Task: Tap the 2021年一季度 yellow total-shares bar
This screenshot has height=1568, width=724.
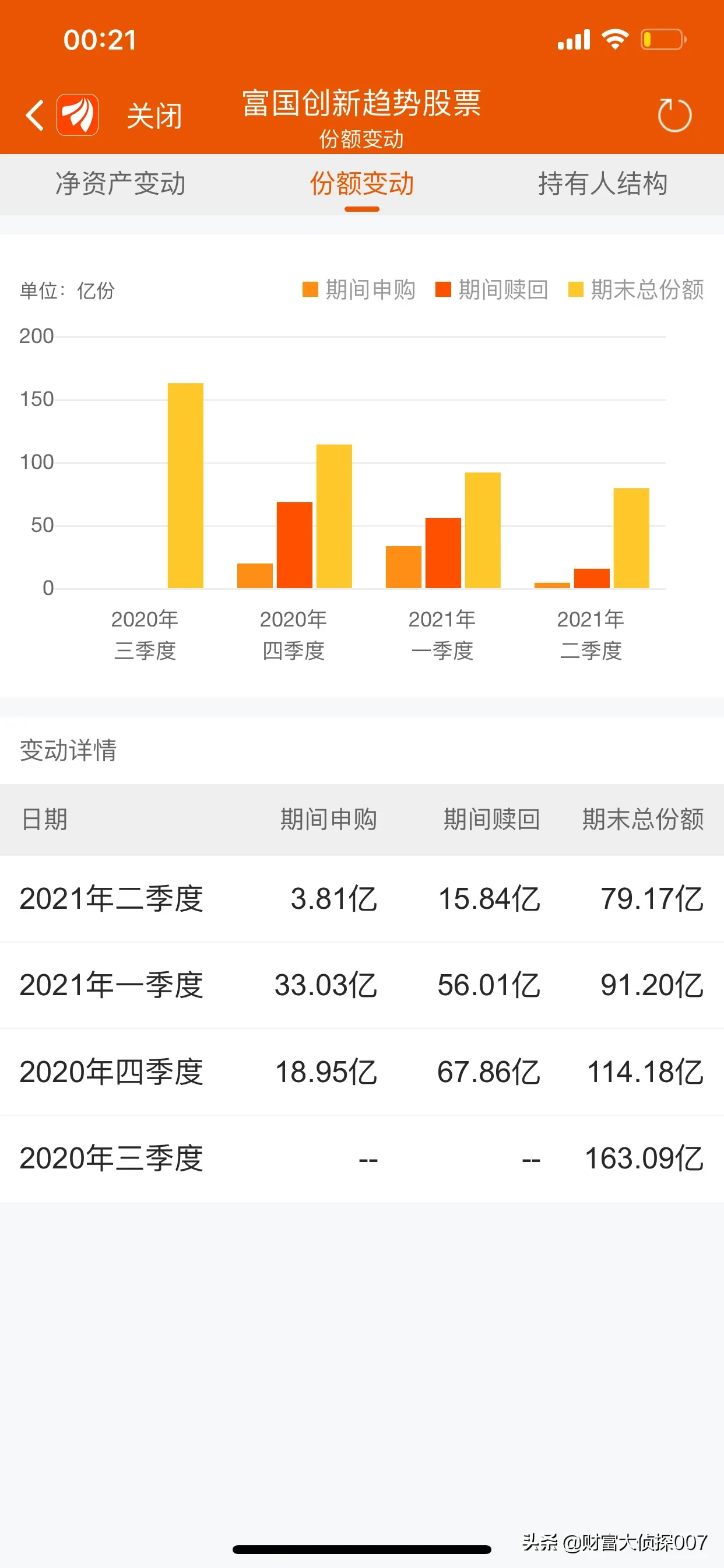Action: point(483,530)
